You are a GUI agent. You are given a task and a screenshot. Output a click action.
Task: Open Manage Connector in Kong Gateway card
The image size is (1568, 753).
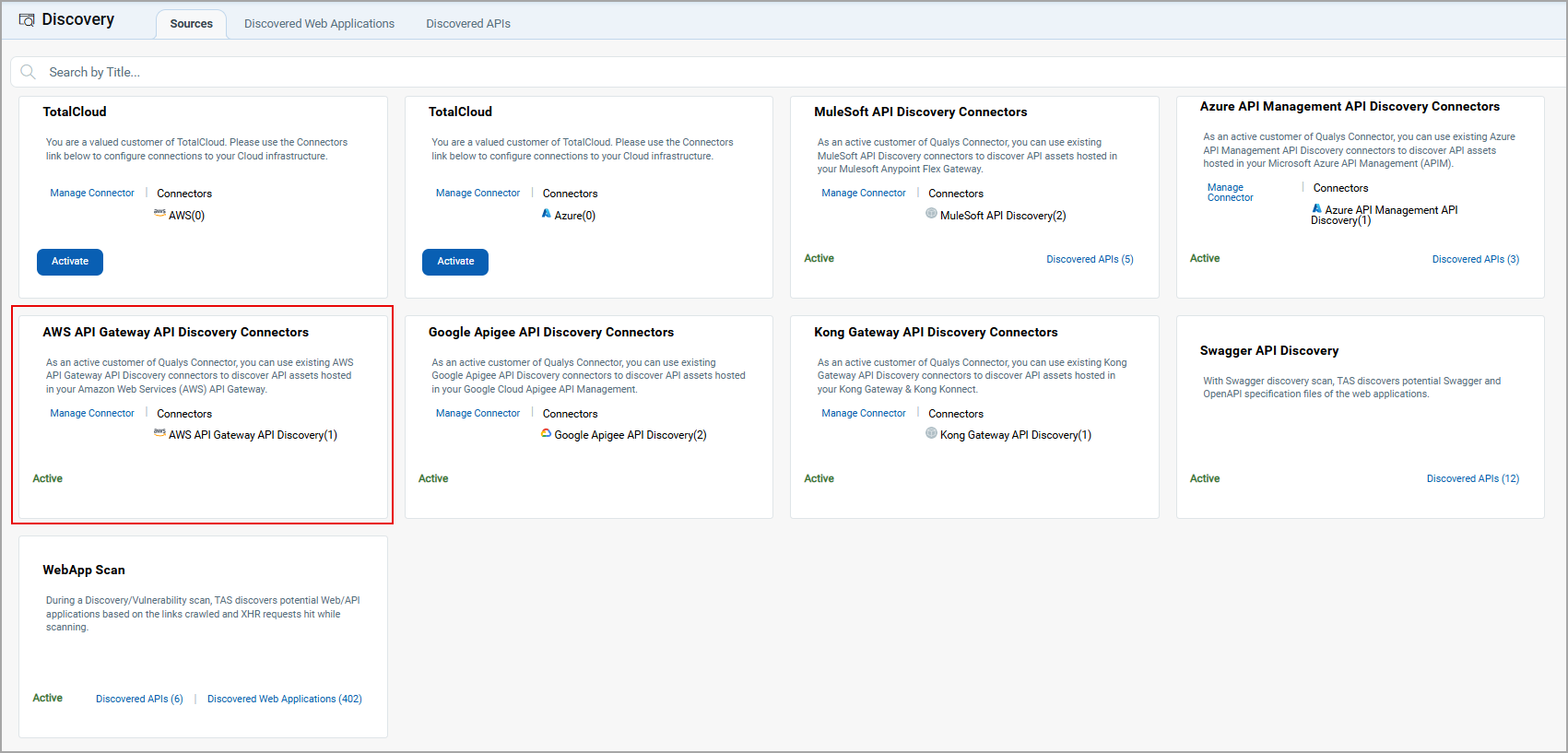tap(864, 413)
